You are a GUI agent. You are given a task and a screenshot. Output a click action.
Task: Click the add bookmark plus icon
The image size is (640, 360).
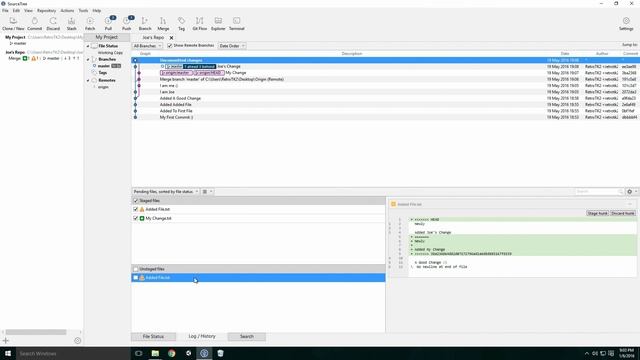(x=6, y=340)
